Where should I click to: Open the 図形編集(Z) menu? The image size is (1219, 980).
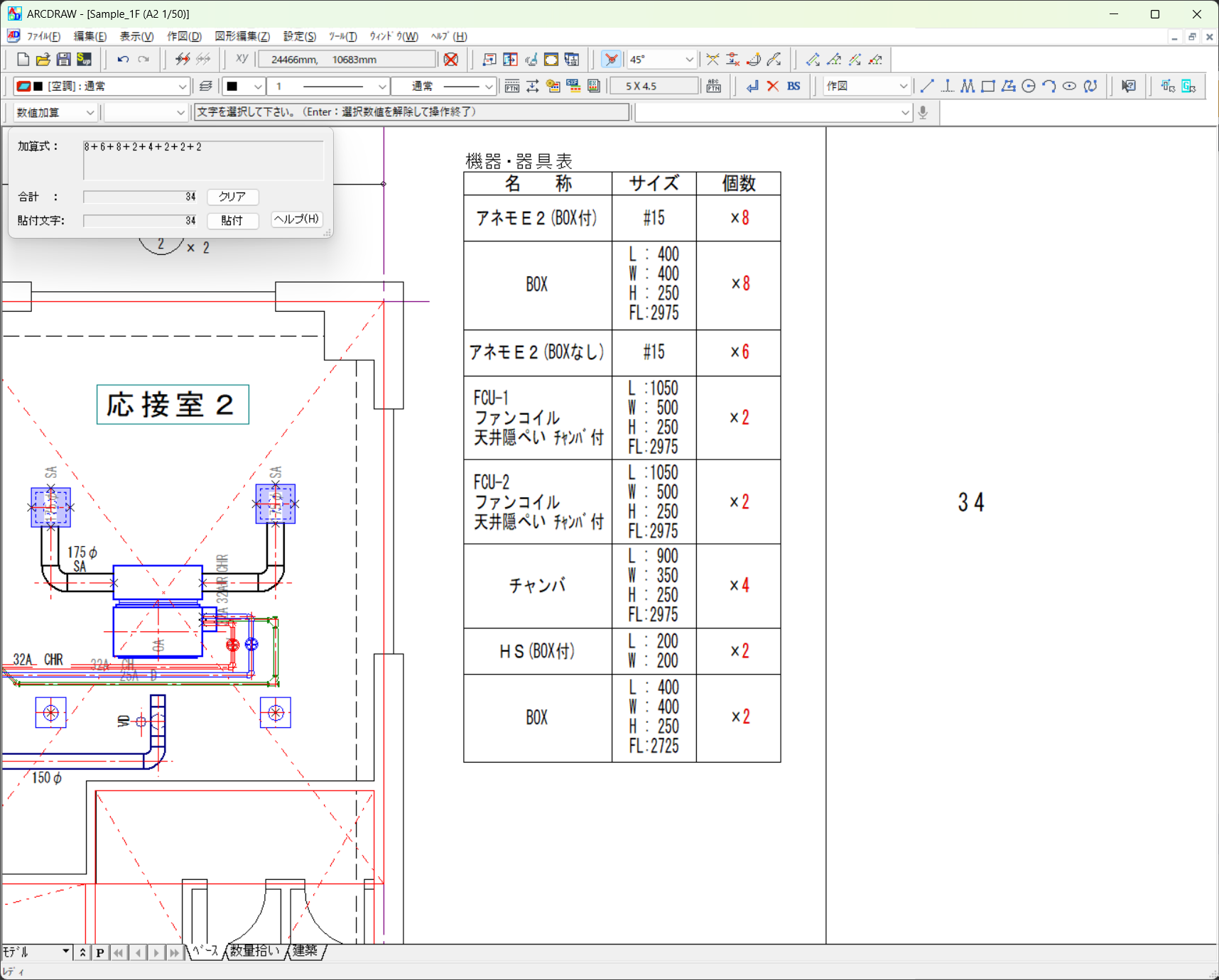click(242, 36)
